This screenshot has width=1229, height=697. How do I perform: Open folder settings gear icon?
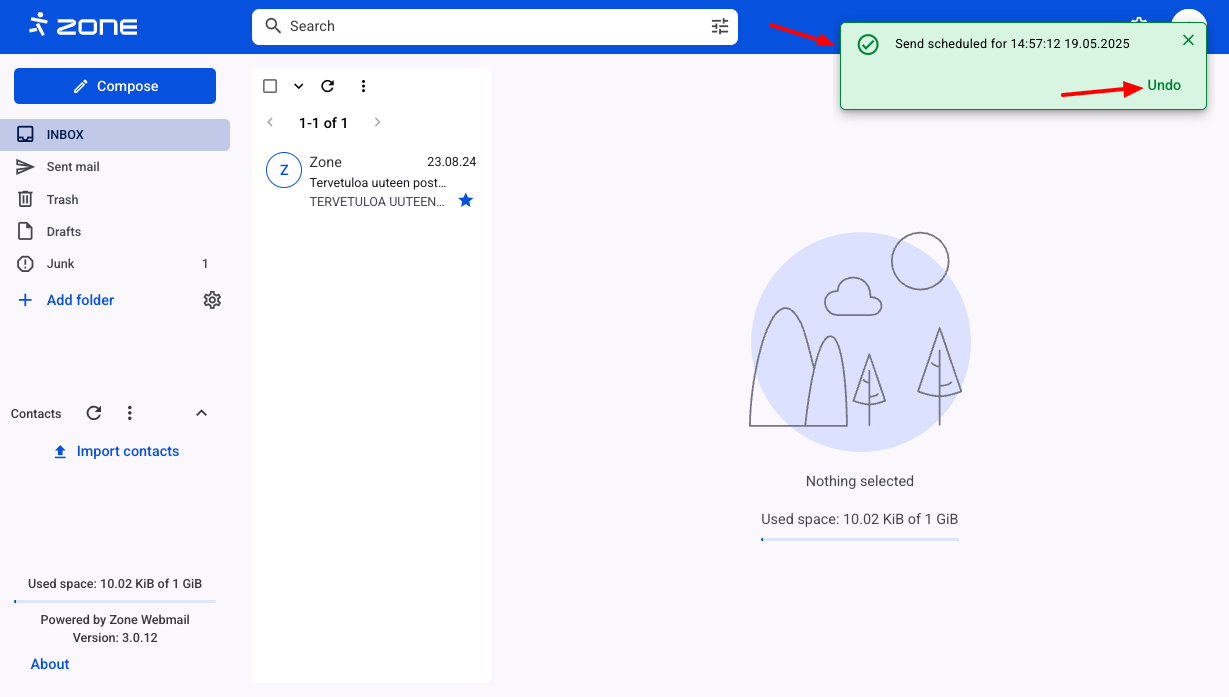pos(212,300)
